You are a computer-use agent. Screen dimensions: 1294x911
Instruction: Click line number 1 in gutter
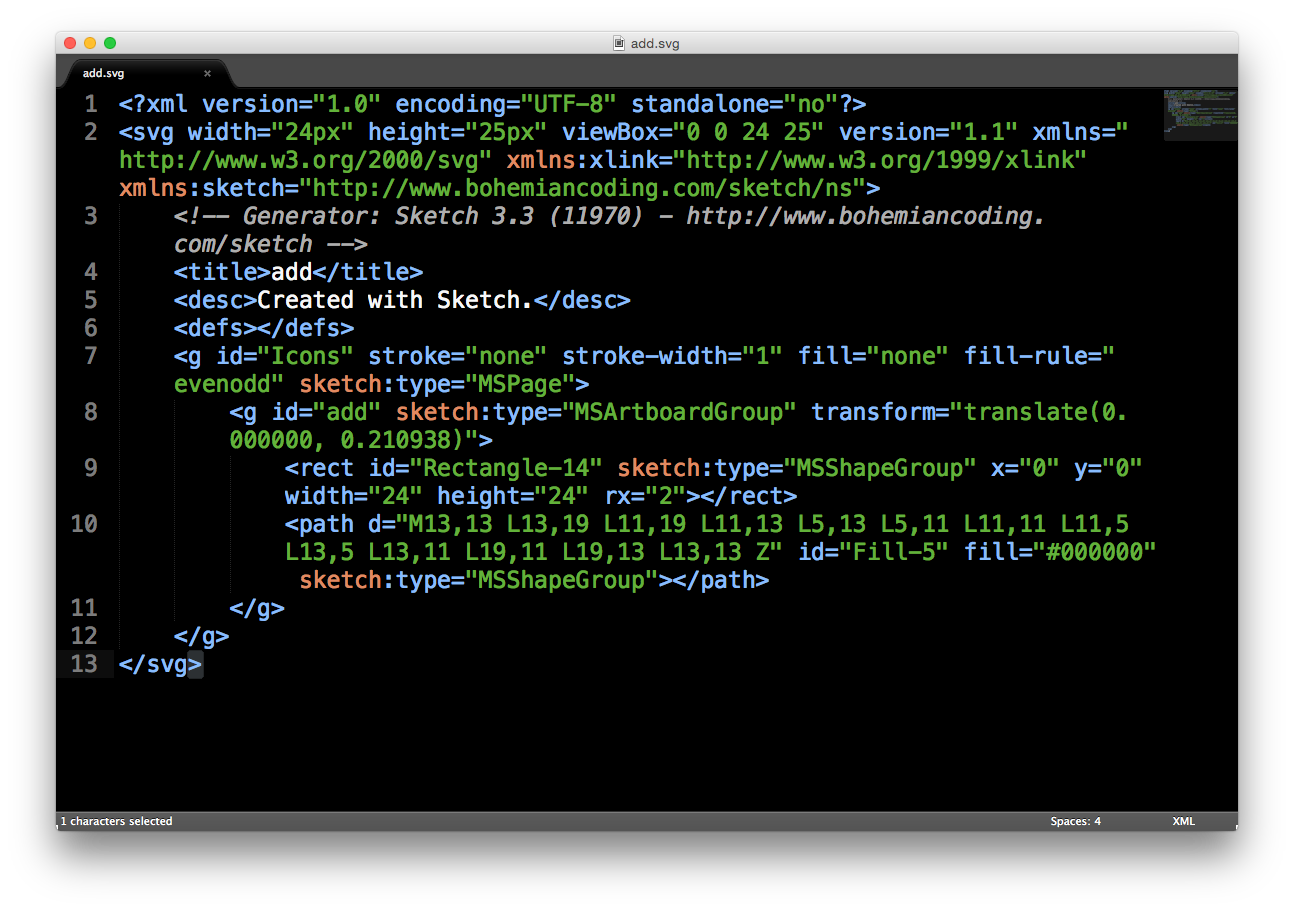point(91,104)
